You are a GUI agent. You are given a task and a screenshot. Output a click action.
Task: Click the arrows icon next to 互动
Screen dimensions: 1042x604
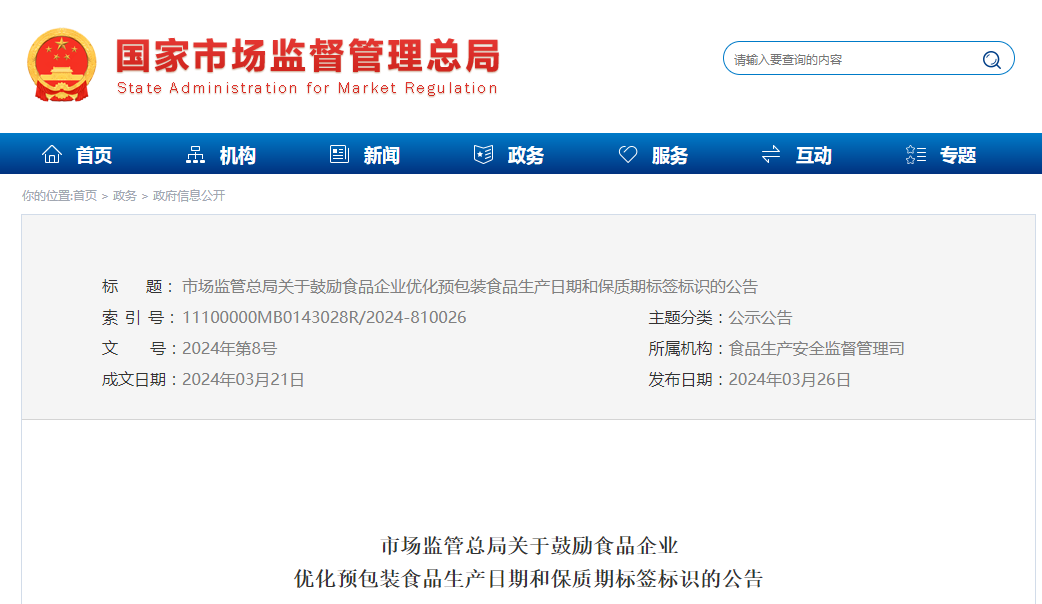[769, 153]
